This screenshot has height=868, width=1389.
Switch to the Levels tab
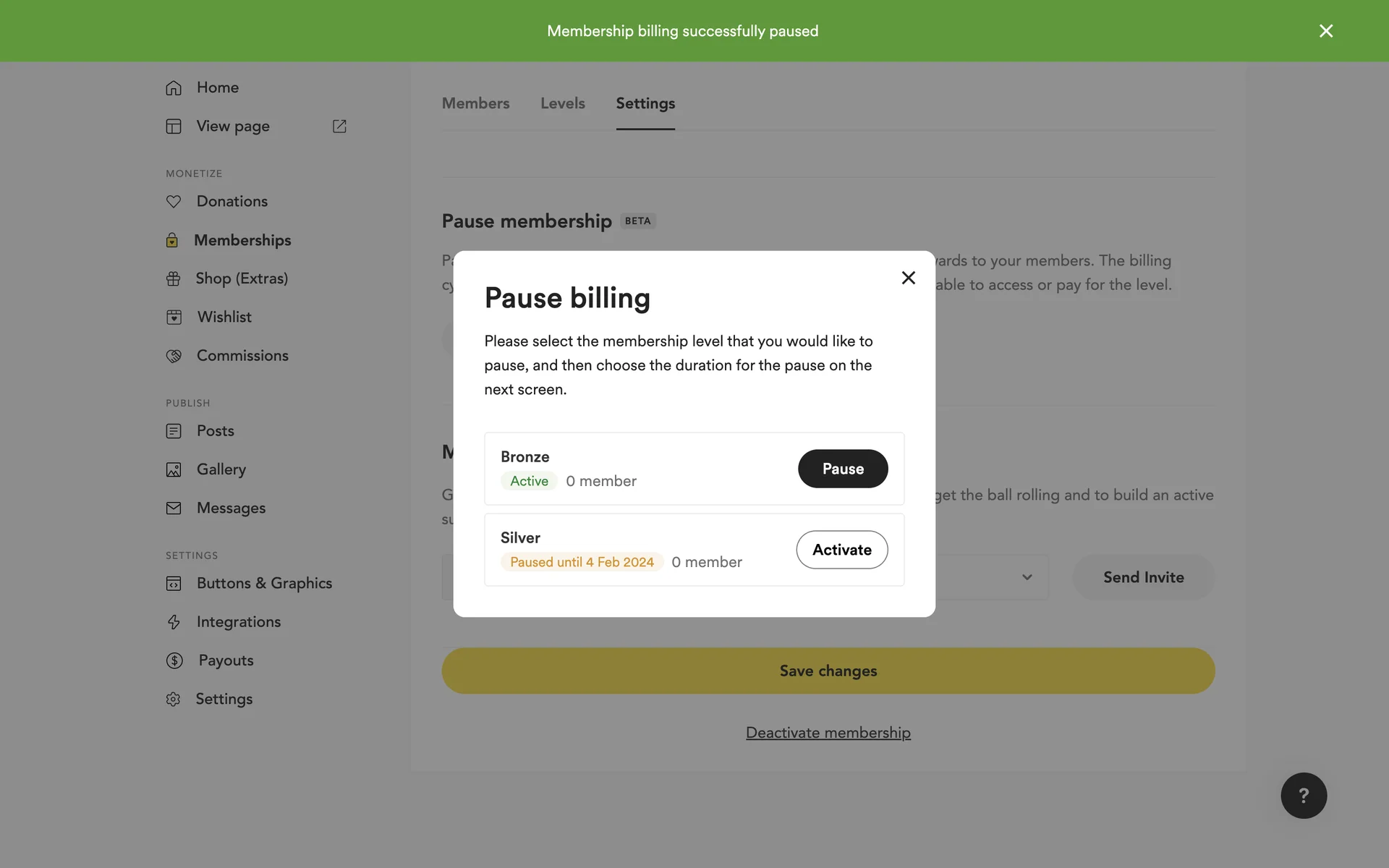pos(563,103)
